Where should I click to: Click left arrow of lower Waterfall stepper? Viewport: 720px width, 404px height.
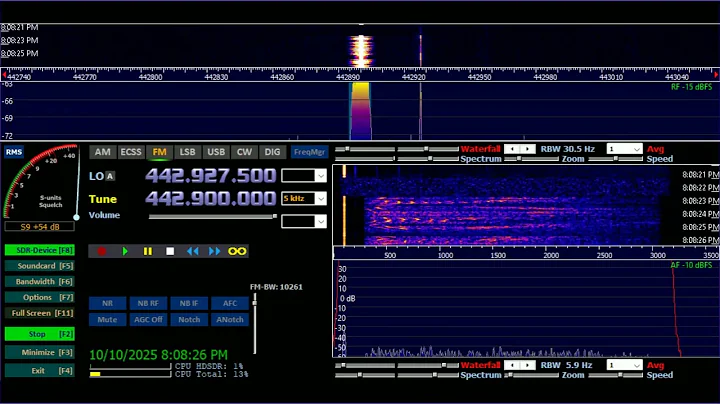[x=512, y=365]
